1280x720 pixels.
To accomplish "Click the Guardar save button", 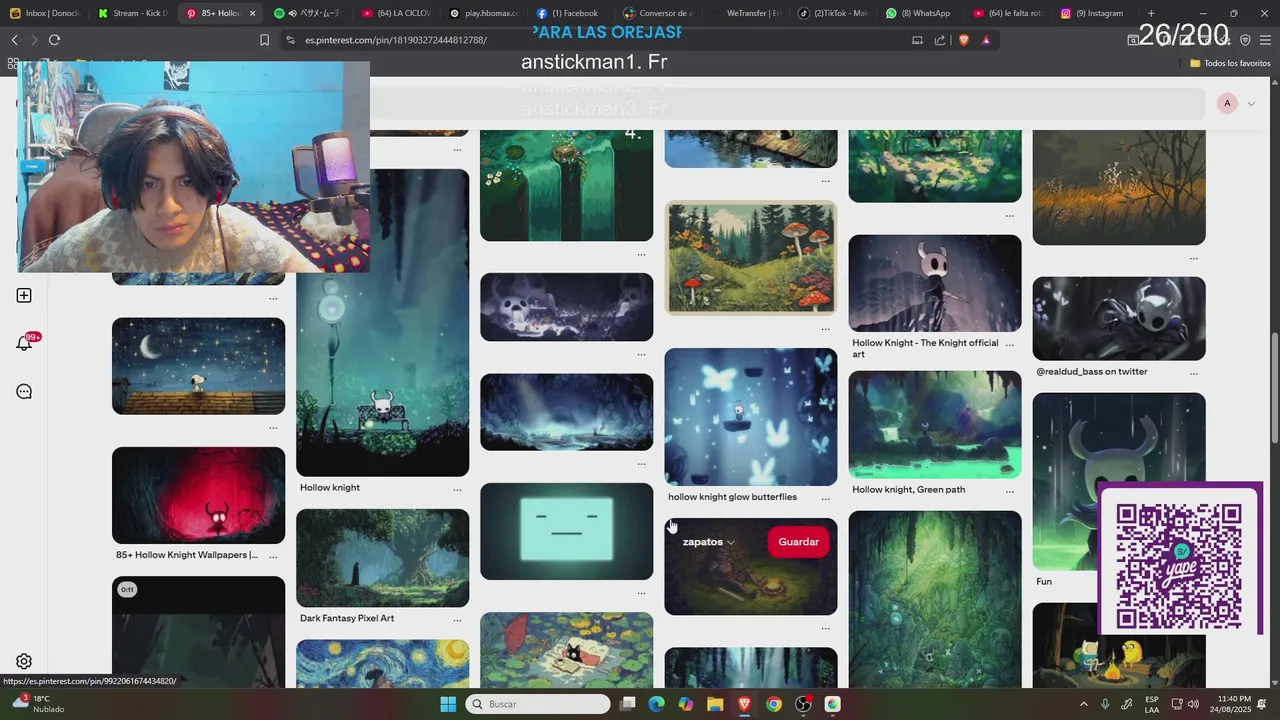I will click(x=798, y=542).
